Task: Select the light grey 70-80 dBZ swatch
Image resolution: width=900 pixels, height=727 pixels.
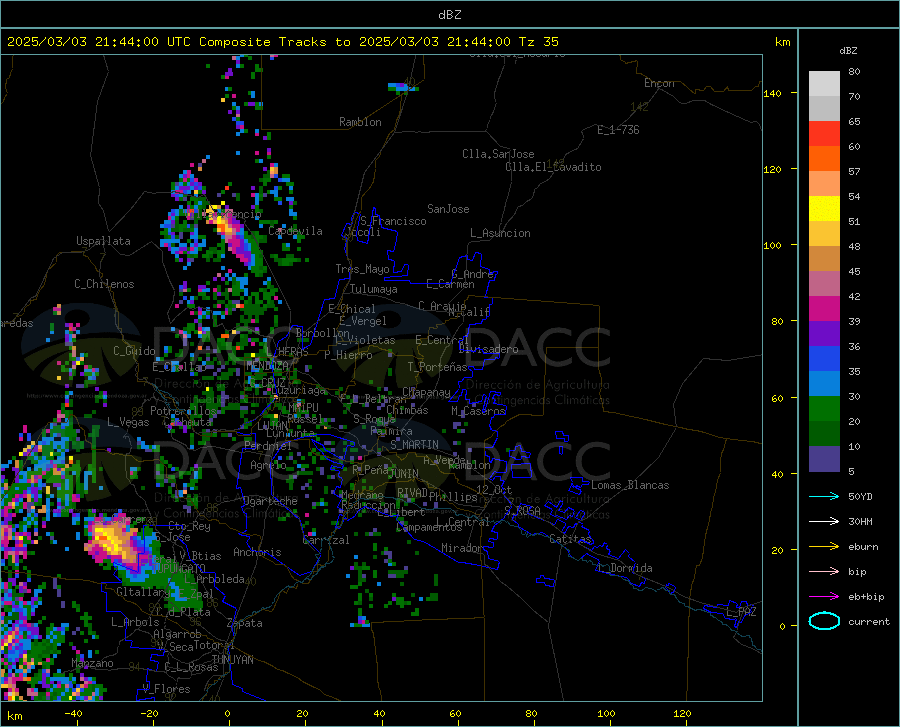Action: point(824,84)
